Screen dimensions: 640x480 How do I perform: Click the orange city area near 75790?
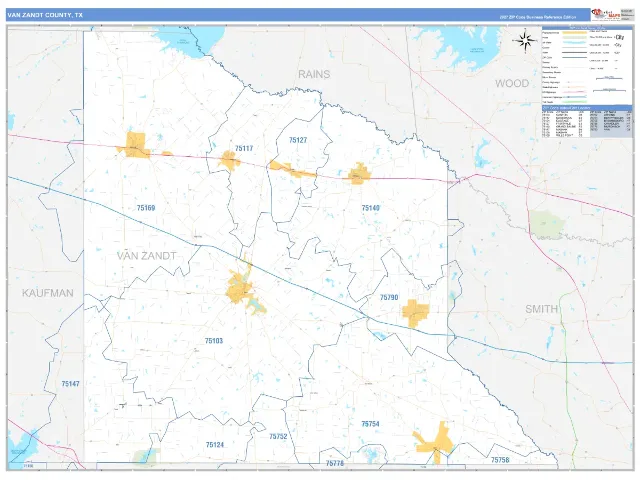point(416,313)
